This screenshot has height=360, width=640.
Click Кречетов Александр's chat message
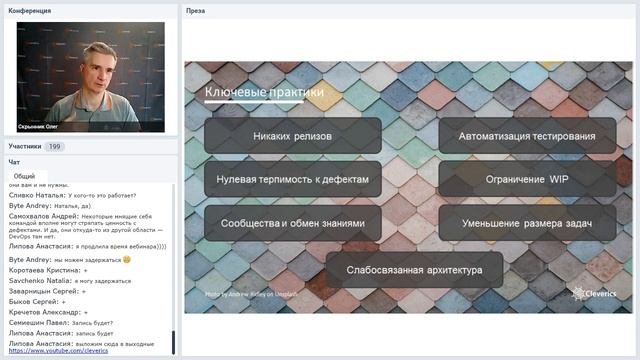pyautogui.click(x=48, y=312)
